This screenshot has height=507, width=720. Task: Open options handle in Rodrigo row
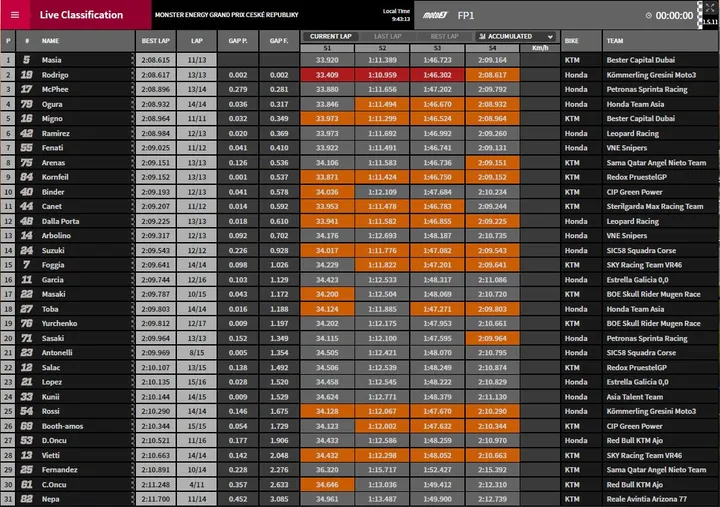click(x=133, y=75)
